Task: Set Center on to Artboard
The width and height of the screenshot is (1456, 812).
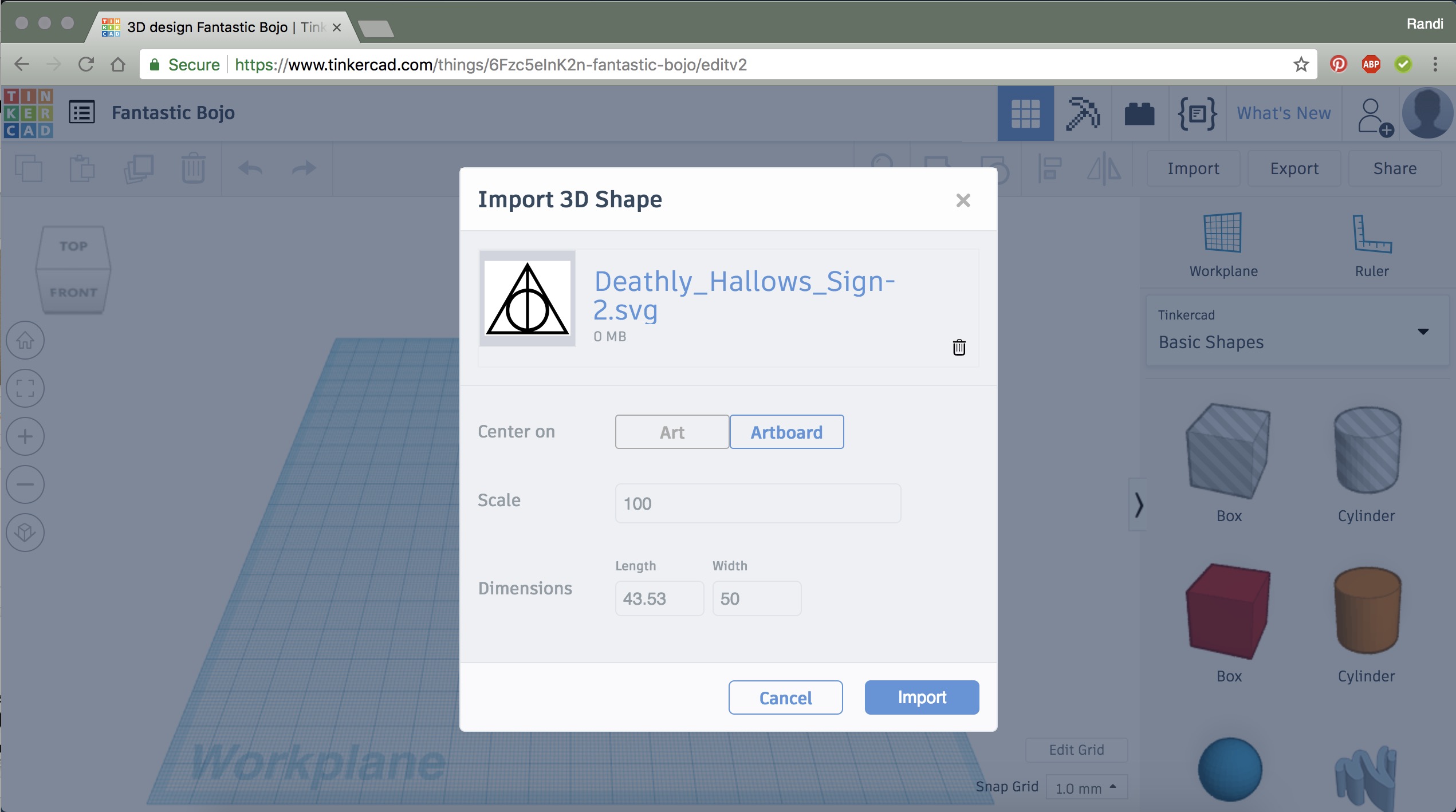Action: coord(786,432)
